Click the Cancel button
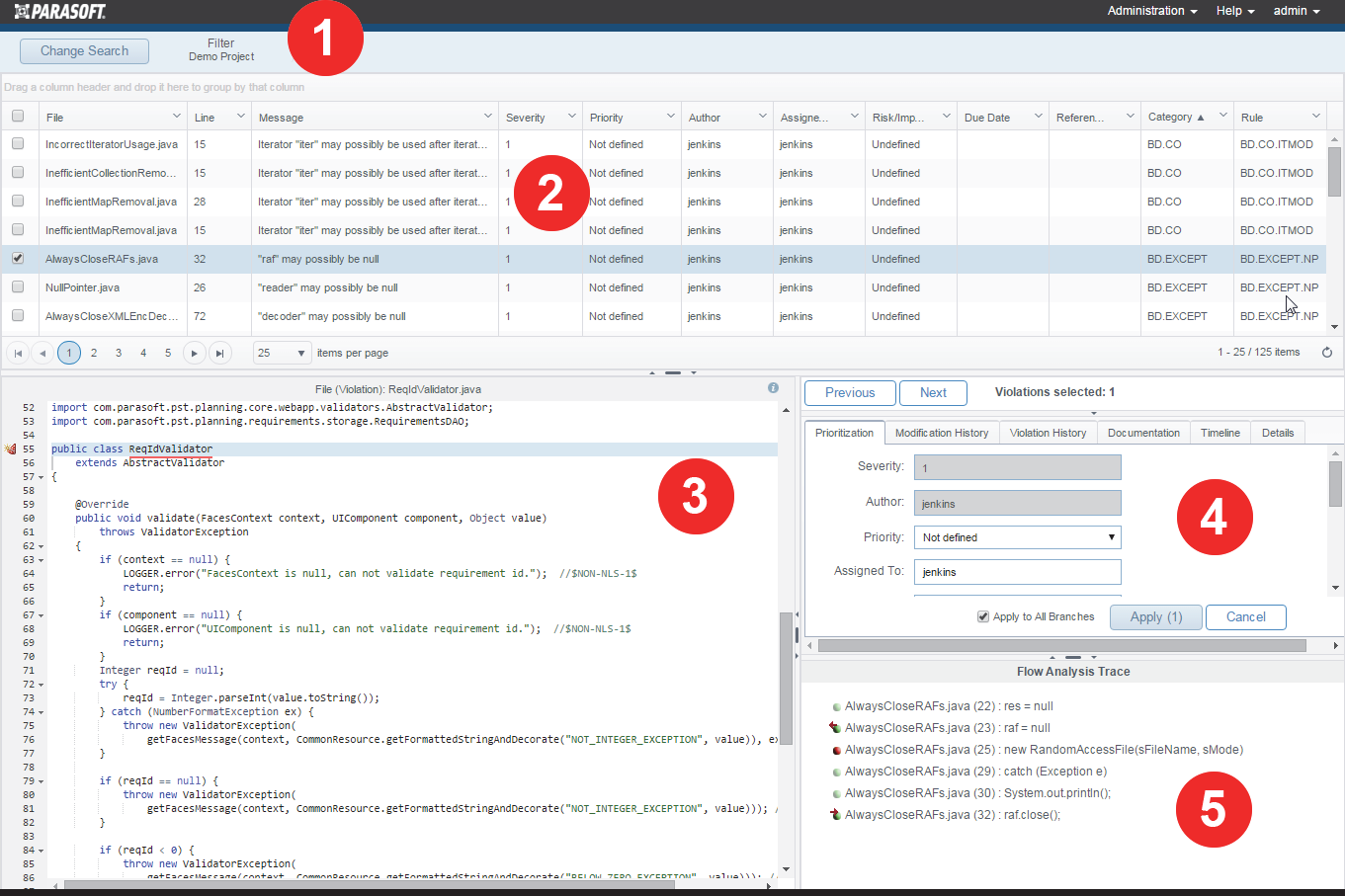The image size is (1345, 896). 1245,617
